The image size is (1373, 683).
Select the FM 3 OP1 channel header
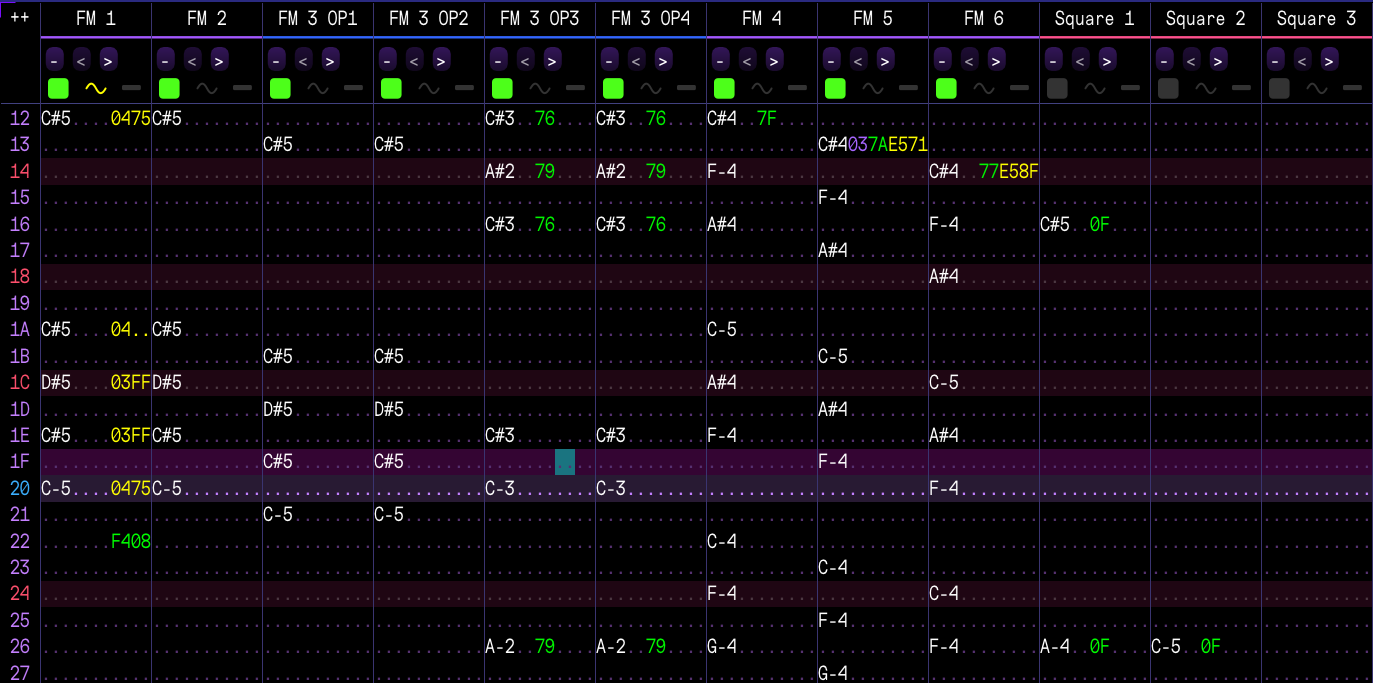[318, 18]
